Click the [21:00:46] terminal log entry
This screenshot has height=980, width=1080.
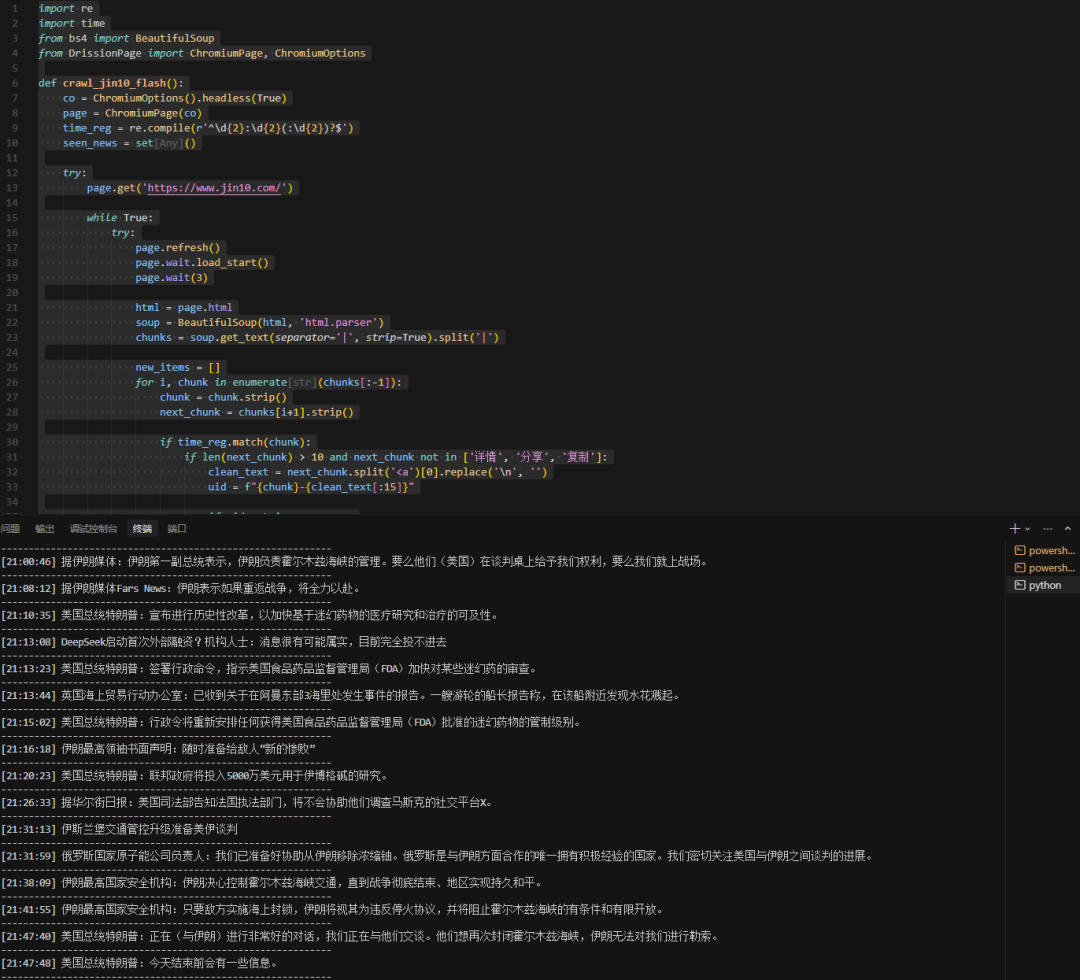[x=355, y=562]
